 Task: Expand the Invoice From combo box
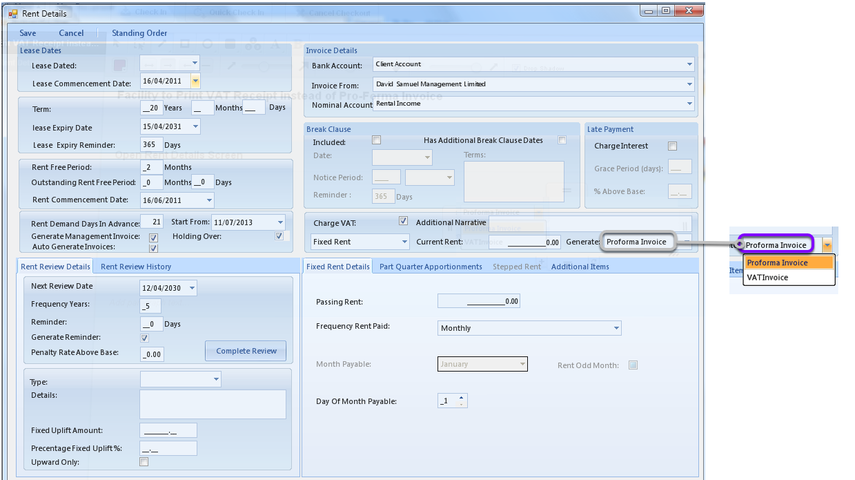[x=689, y=84]
